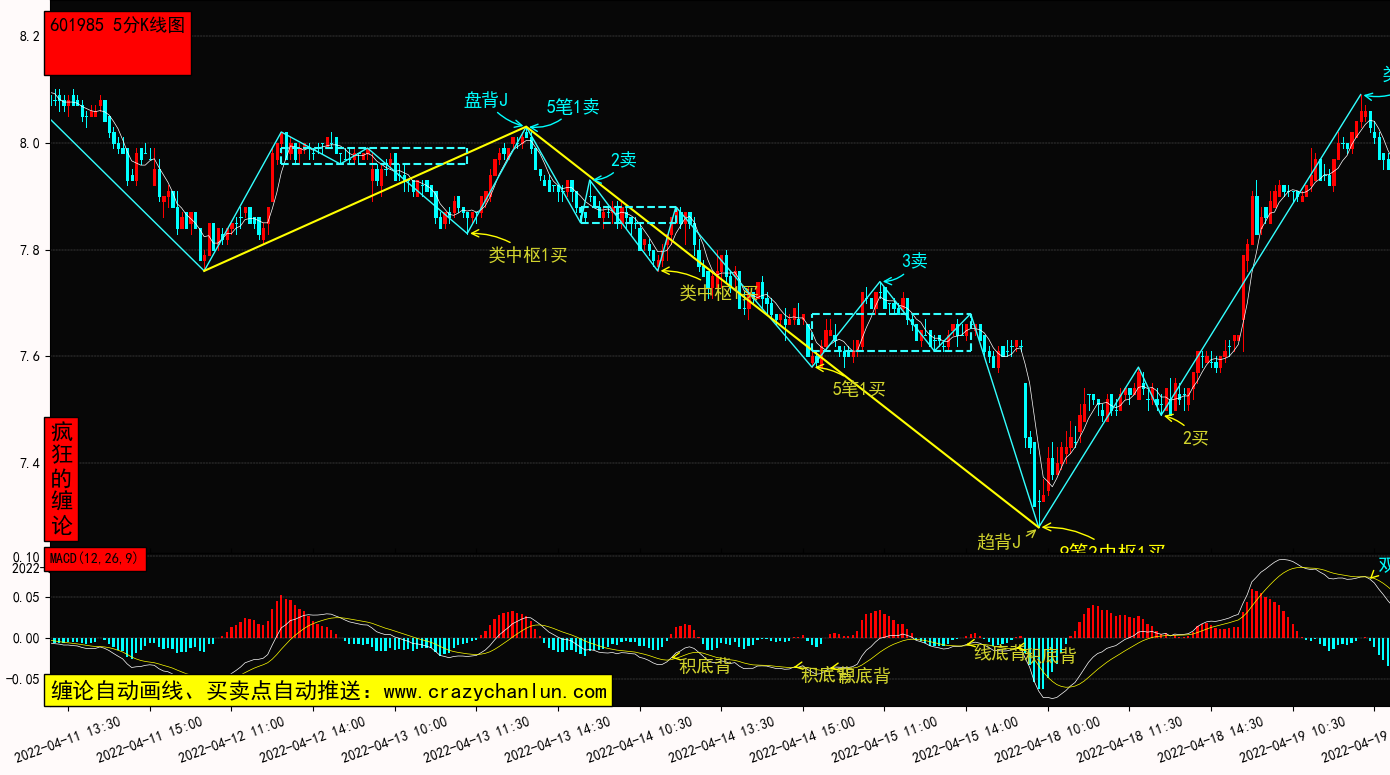This screenshot has width=1390, height=775.
Task: Click the -0.05 MACD axis value
Action: click(25, 680)
